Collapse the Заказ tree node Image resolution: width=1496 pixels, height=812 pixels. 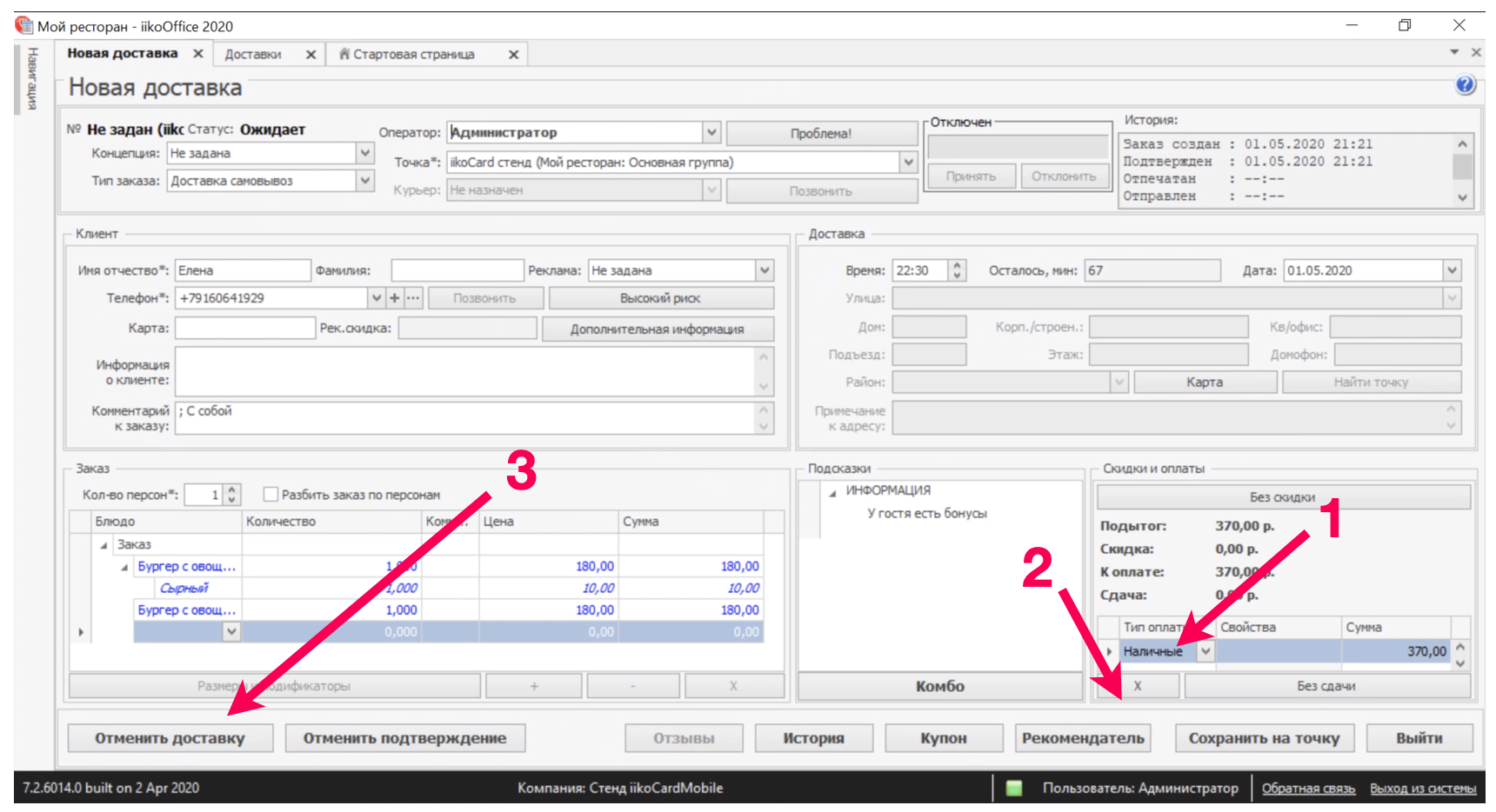point(104,545)
